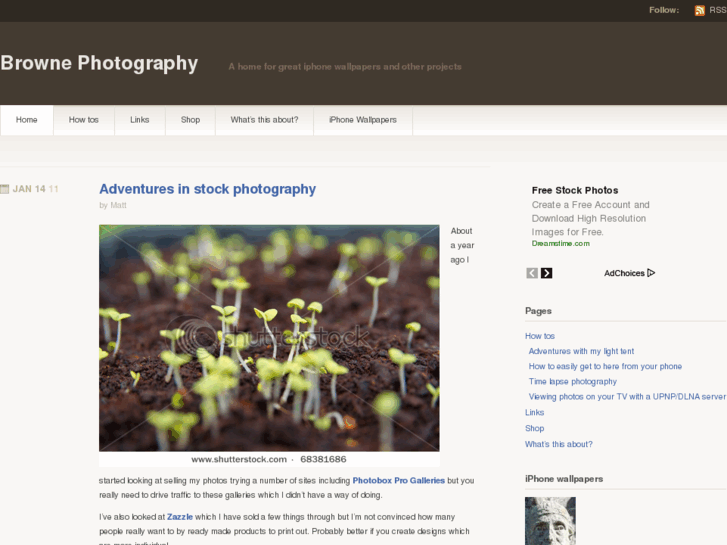
Task: Click the Photobox Pro Galleries link
Action: point(398,481)
